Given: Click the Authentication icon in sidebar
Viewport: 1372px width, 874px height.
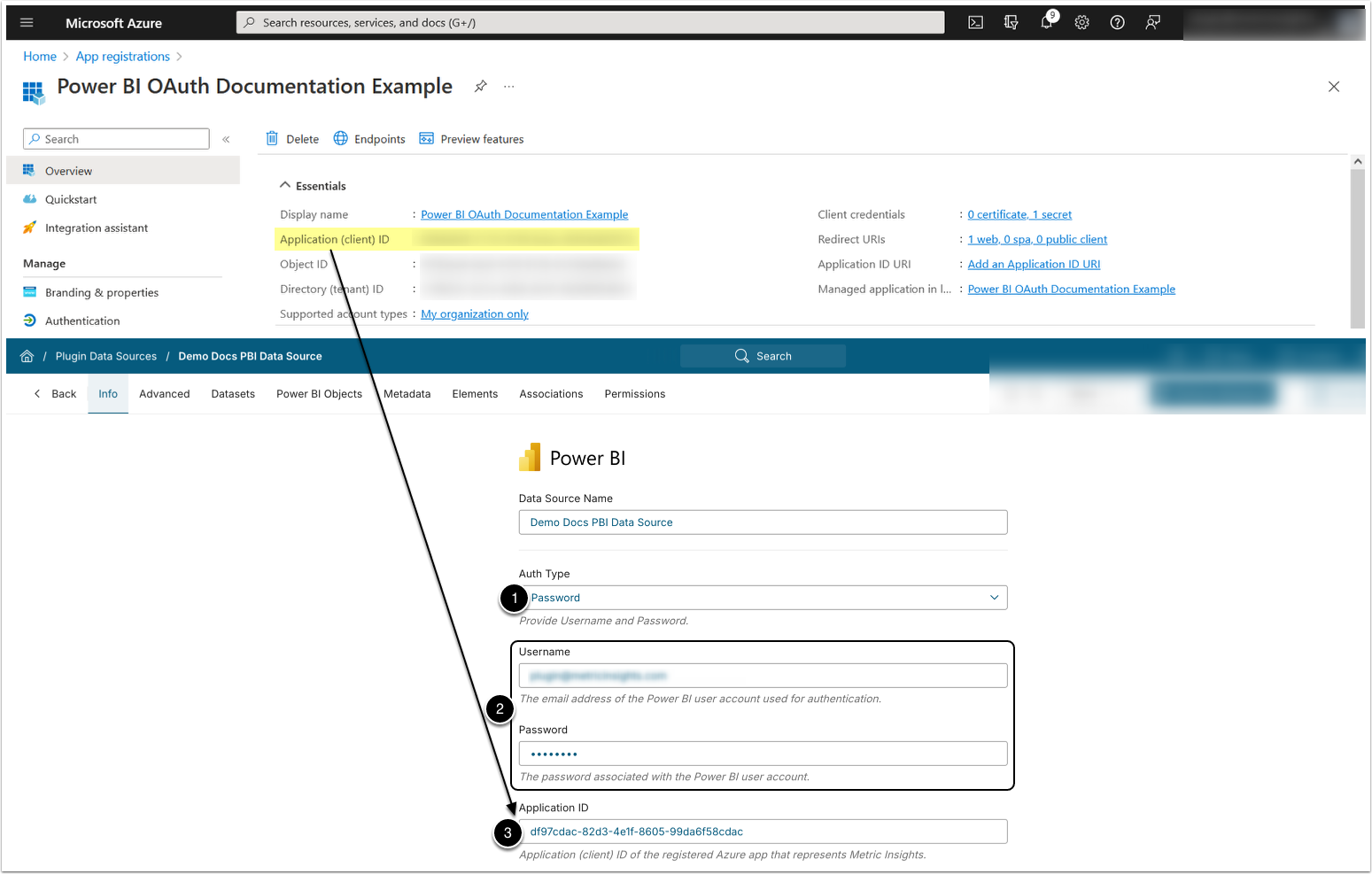Looking at the screenshot, I should [29, 321].
